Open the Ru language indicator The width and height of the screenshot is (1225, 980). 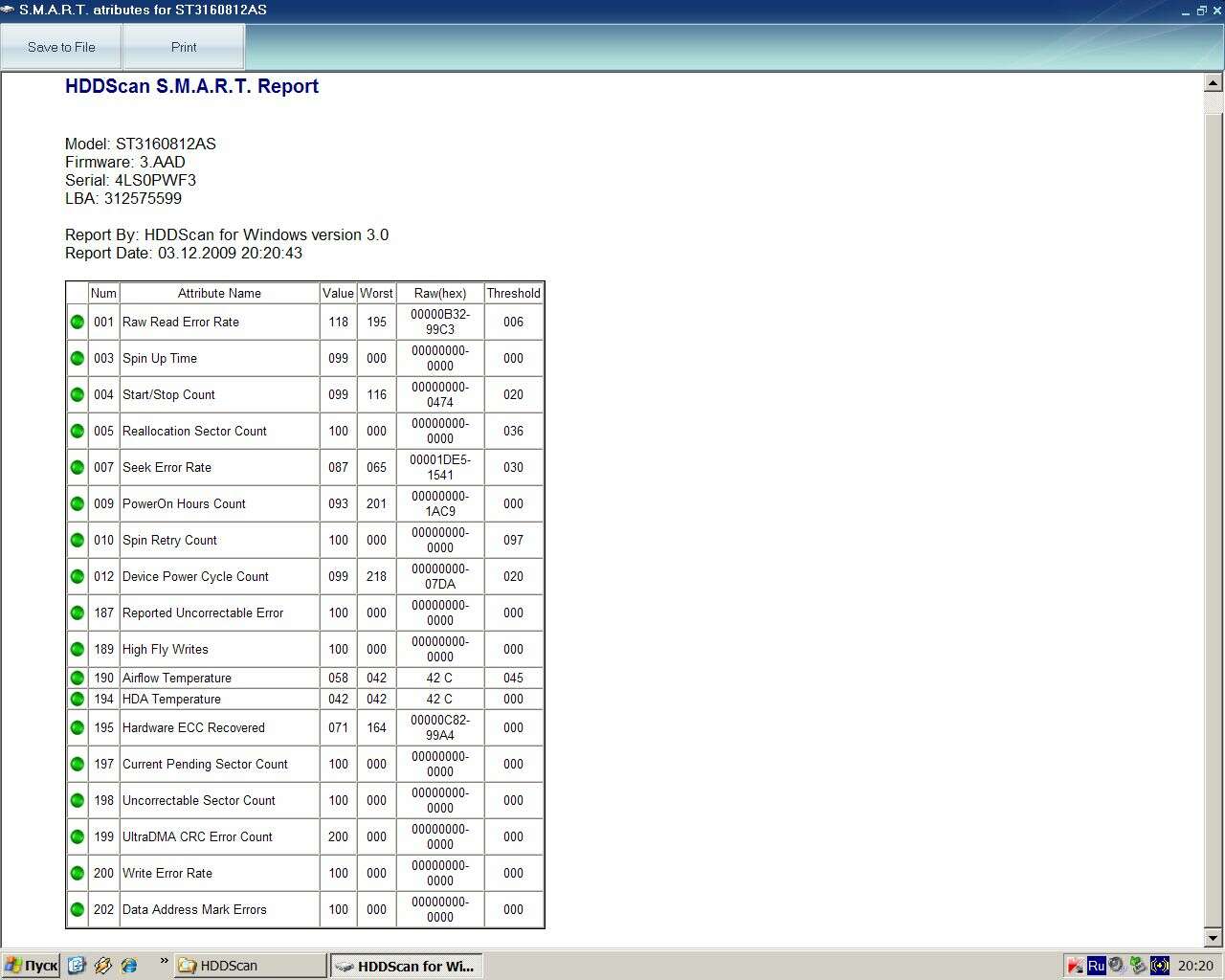(x=1097, y=966)
